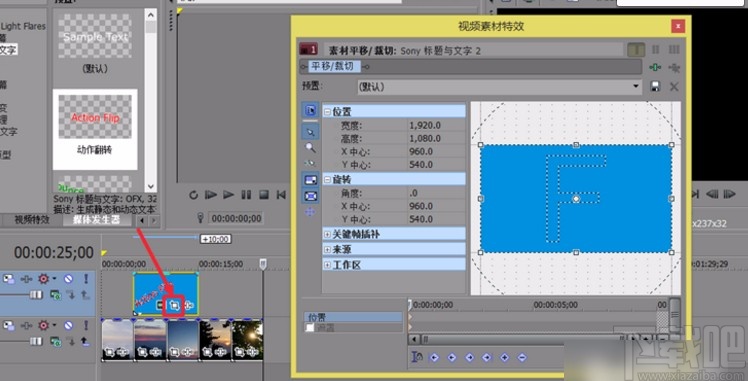The width and height of the screenshot is (748, 381).
Task: Open Event FX icon on the blue text event
Action: 189,305
